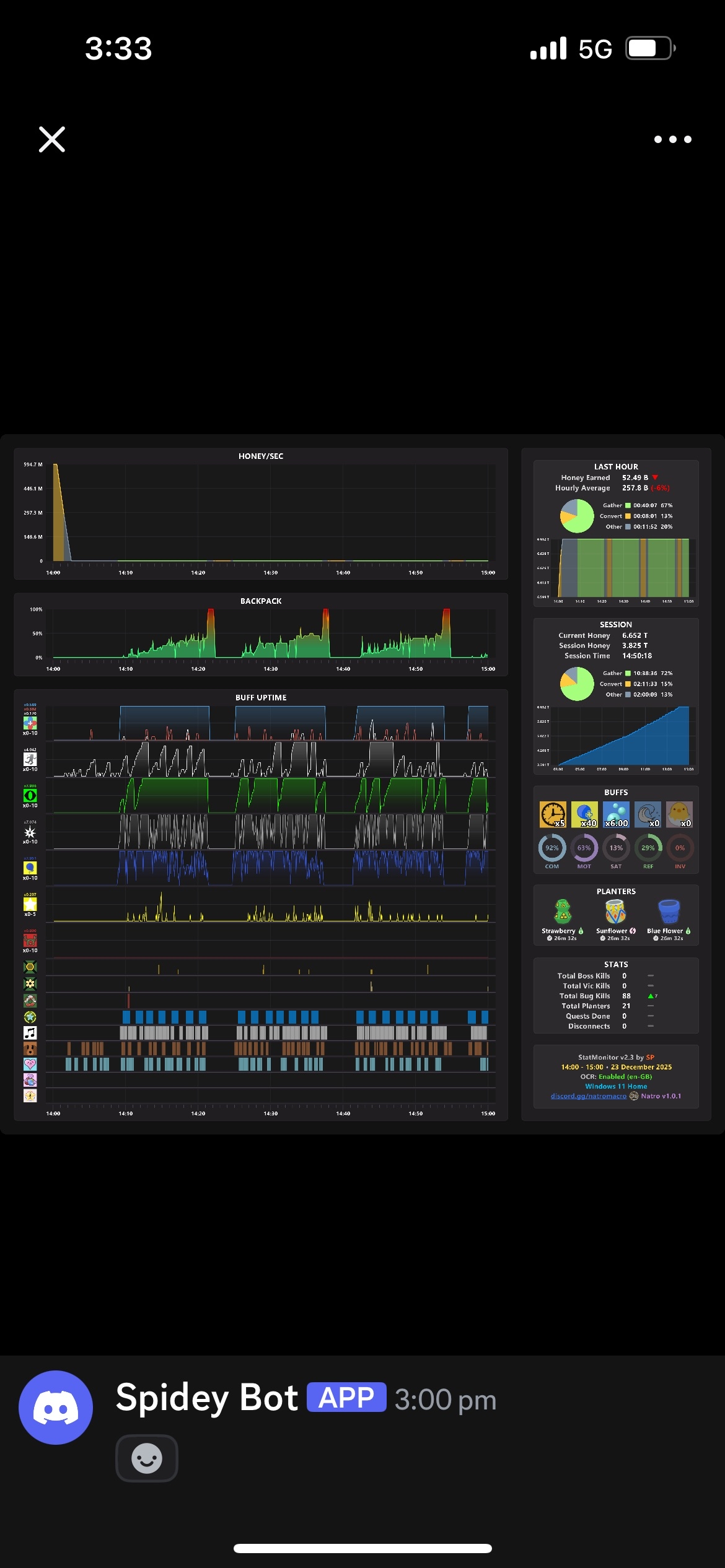Tap the APP badge next to Spidey Bot
This screenshot has height=1568, width=725.
point(346,1398)
